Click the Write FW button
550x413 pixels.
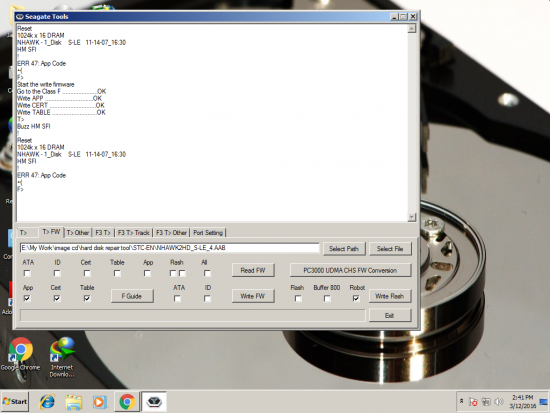click(253, 296)
